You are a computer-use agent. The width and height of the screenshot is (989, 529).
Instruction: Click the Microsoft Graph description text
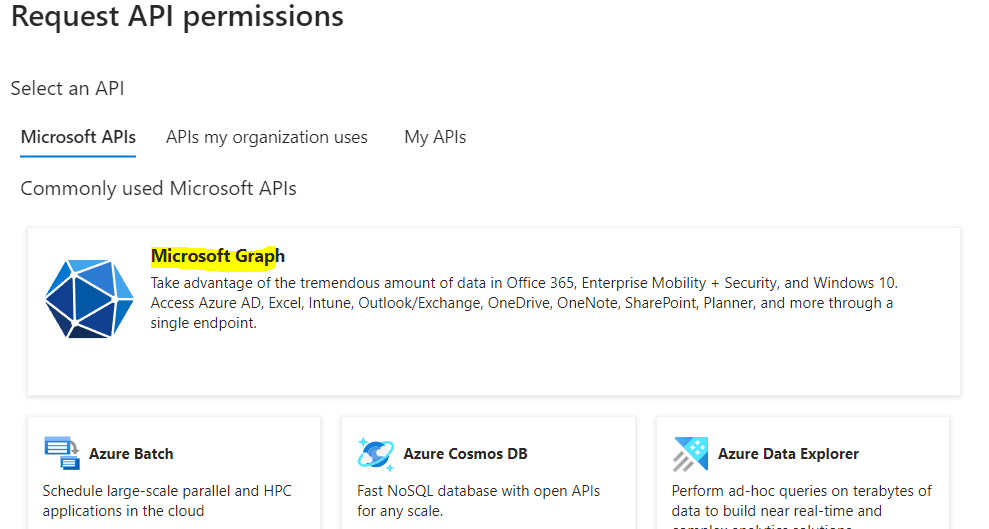524,303
